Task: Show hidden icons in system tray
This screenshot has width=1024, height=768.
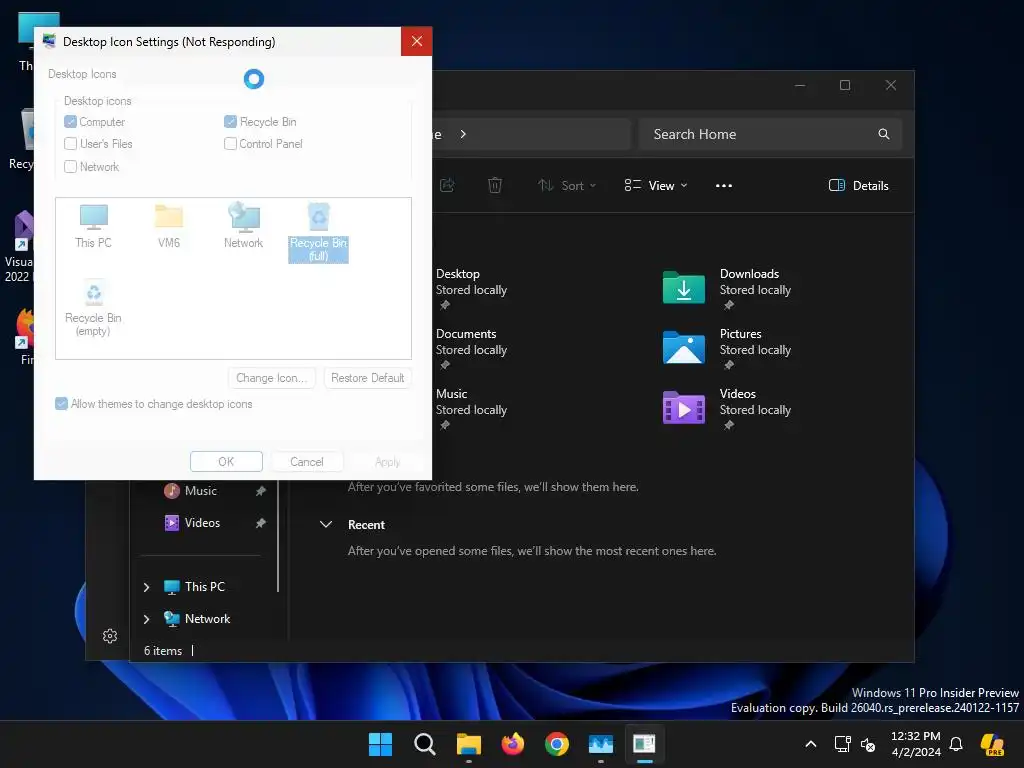Action: [810, 744]
